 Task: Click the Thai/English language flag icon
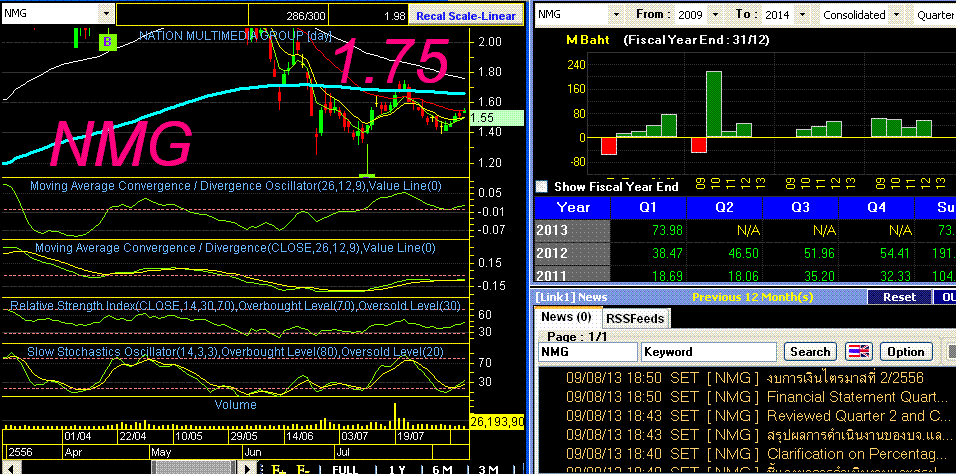tap(859, 351)
